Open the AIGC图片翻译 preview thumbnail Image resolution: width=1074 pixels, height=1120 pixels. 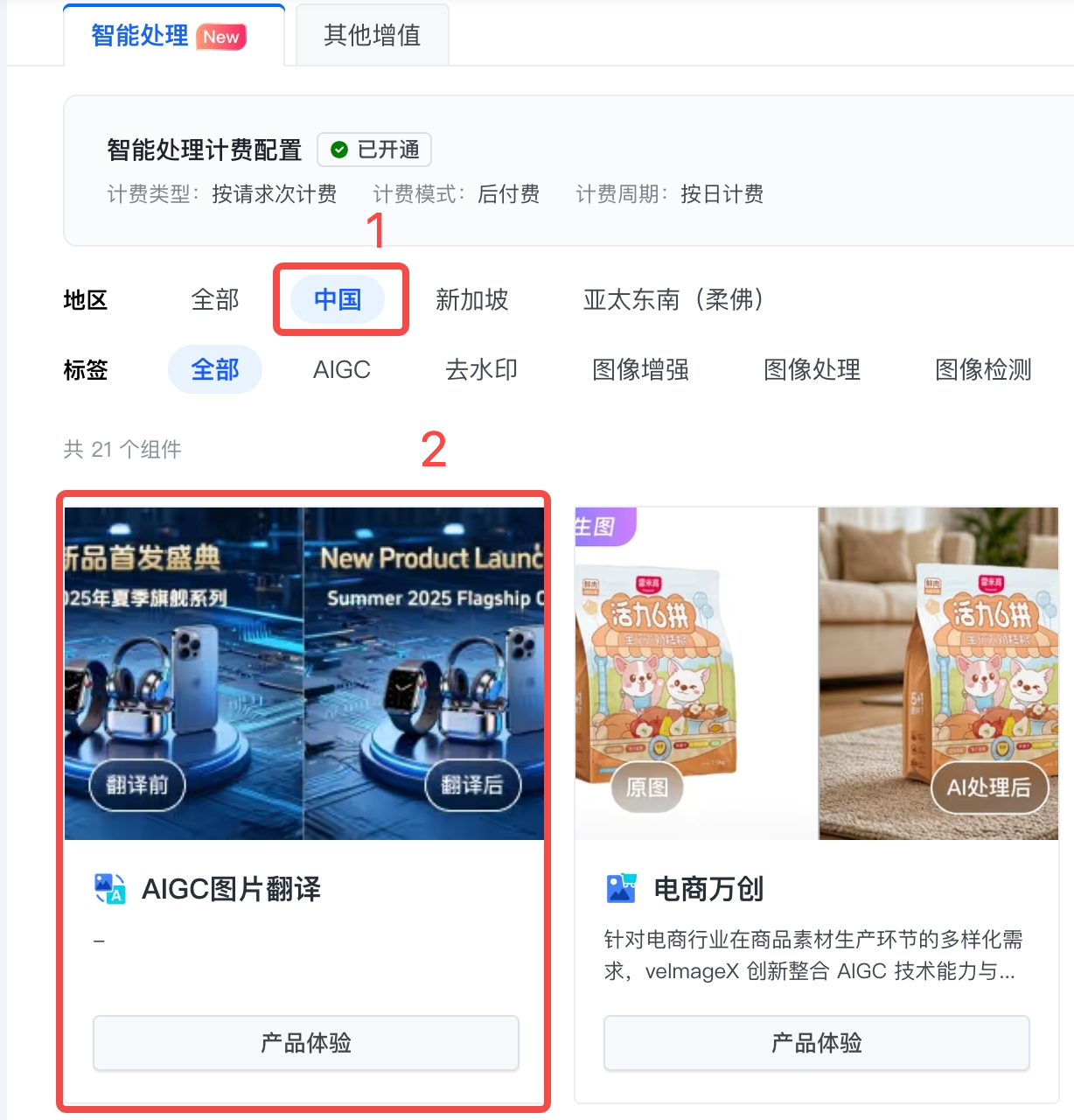coord(304,674)
